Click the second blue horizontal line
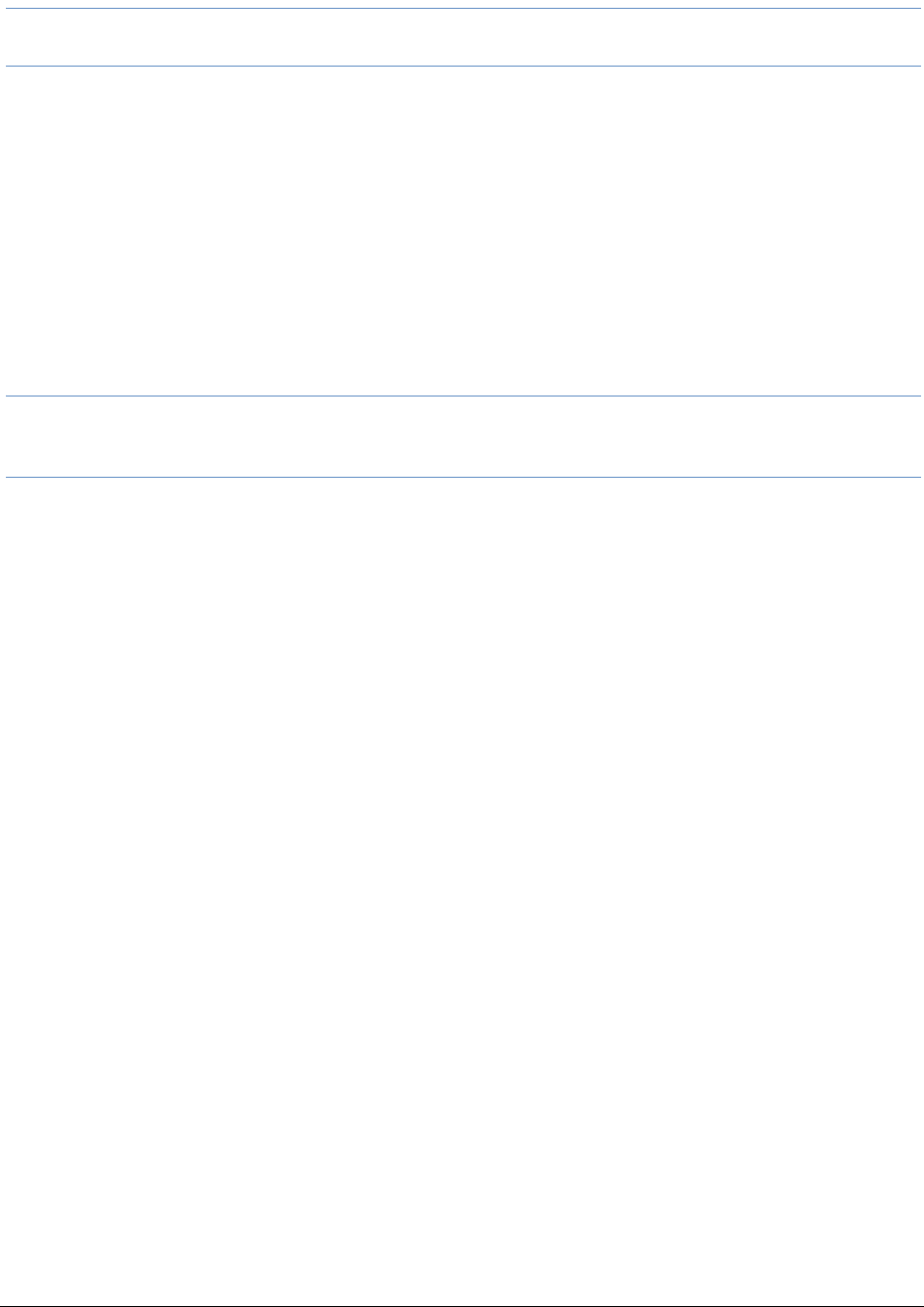 464,67
